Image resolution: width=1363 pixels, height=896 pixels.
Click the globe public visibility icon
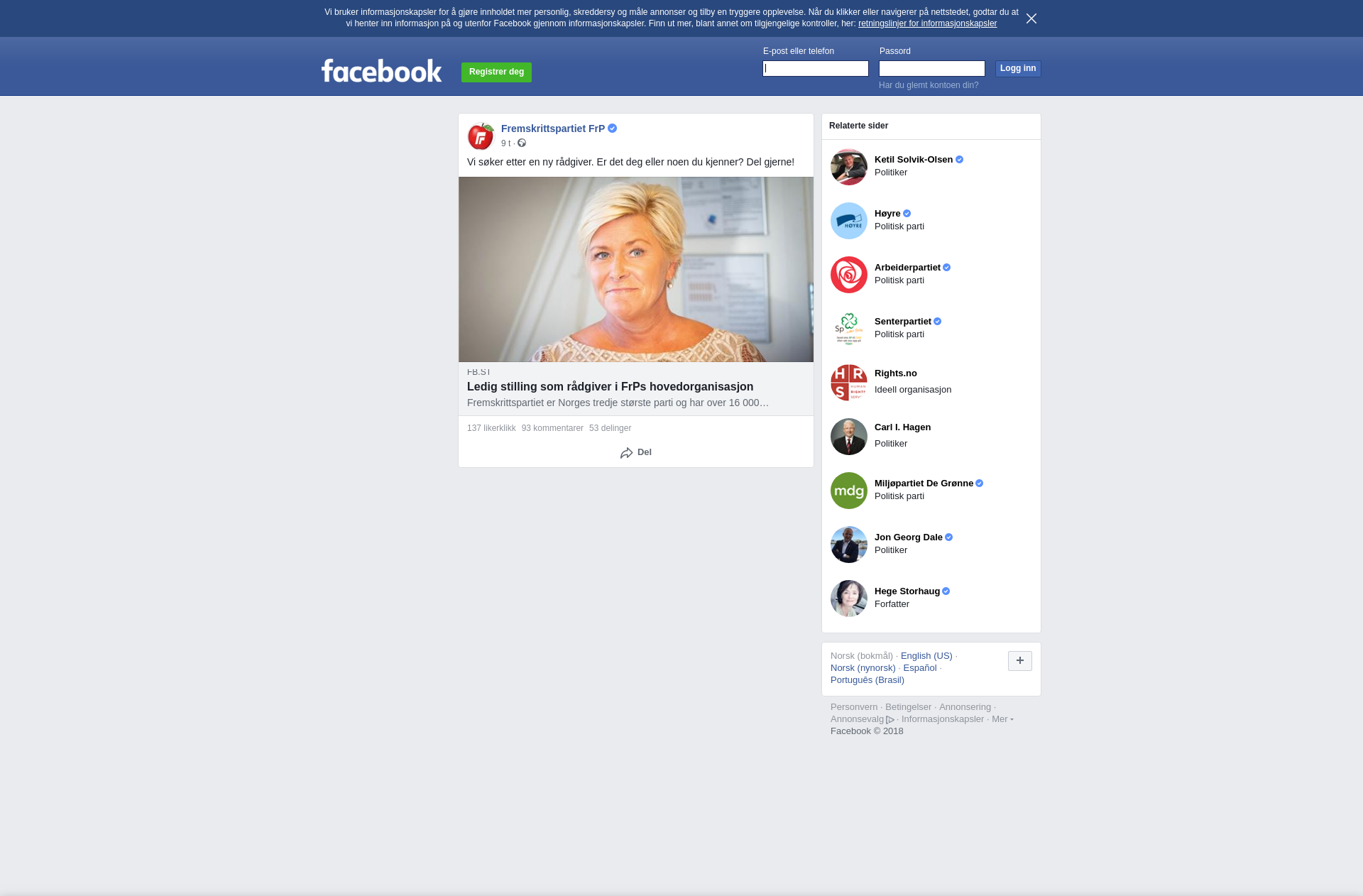click(x=522, y=143)
